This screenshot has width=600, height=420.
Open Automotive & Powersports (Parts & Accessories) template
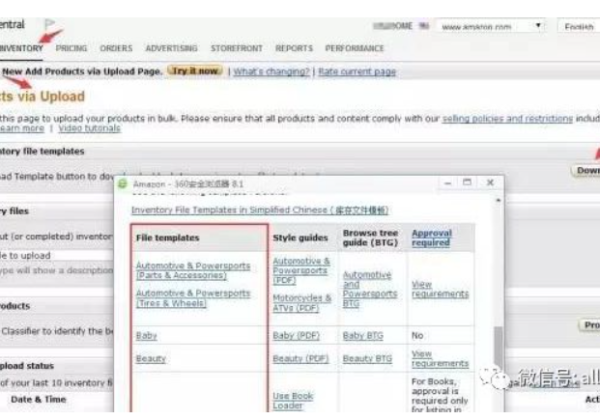coord(193,270)
